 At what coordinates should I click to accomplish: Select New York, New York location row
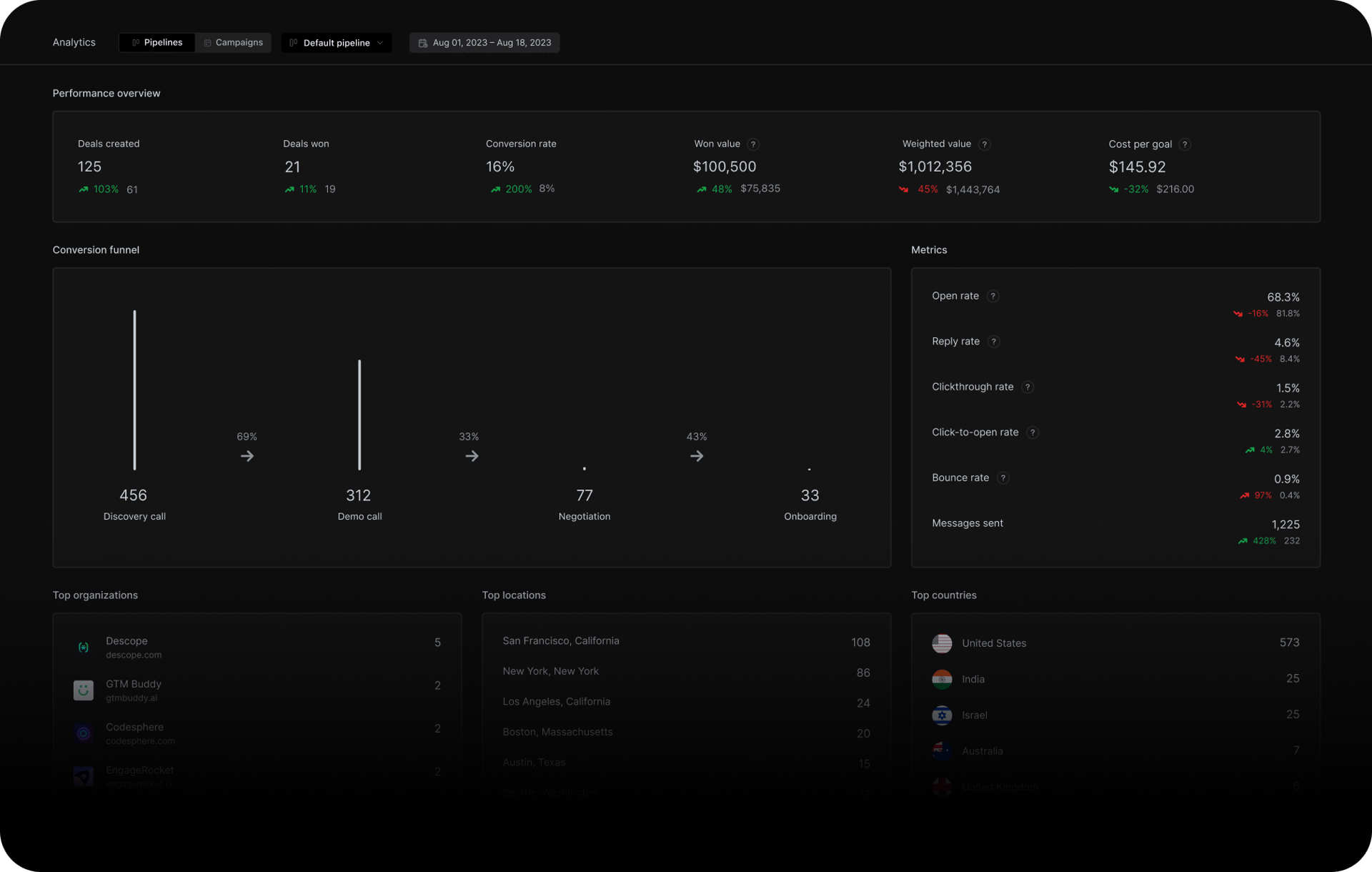(x=686, y=672)
